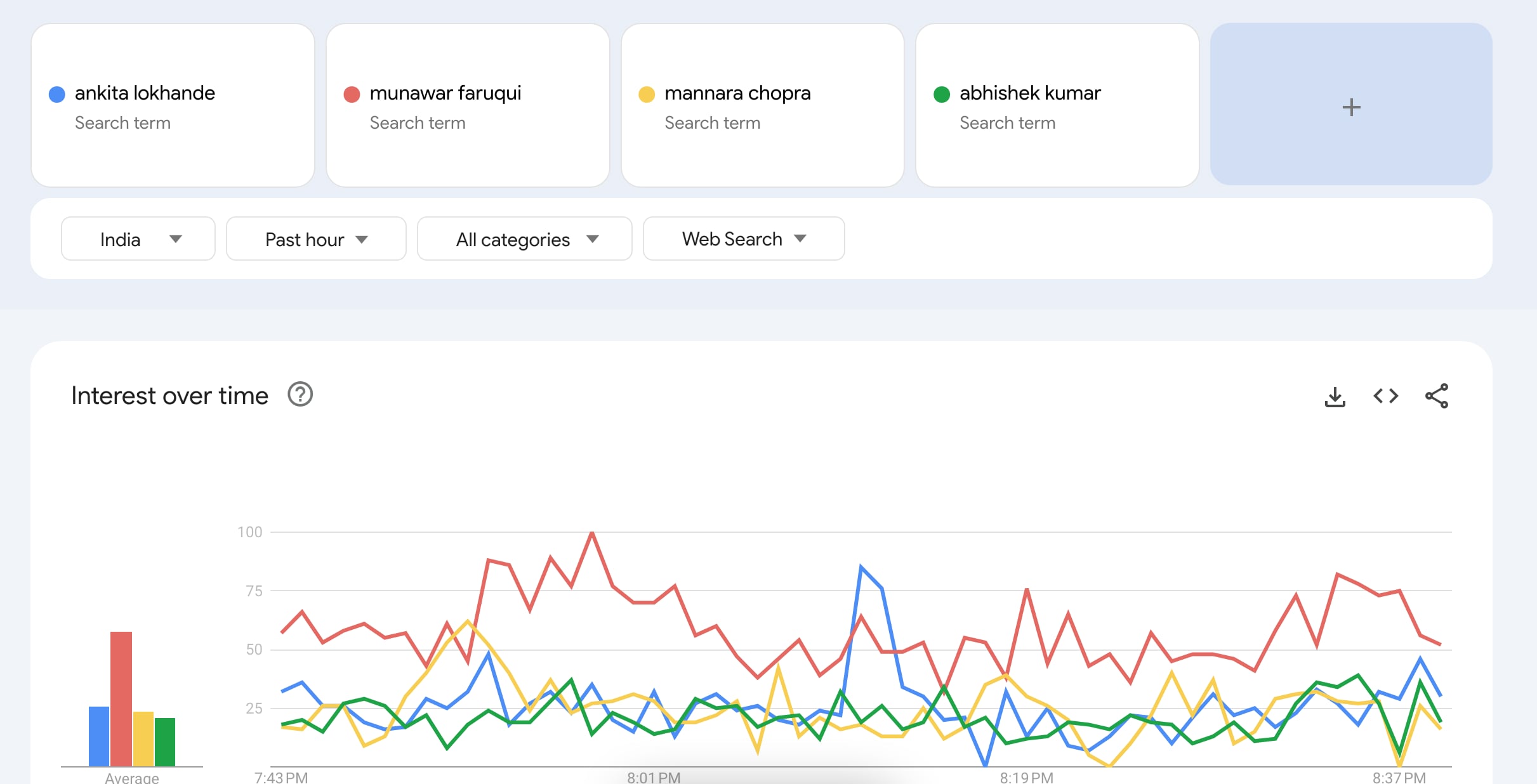The height and width of the screenshot is (784, 1537).
Task: Open the embed code icon
Action: (1386, 396)
